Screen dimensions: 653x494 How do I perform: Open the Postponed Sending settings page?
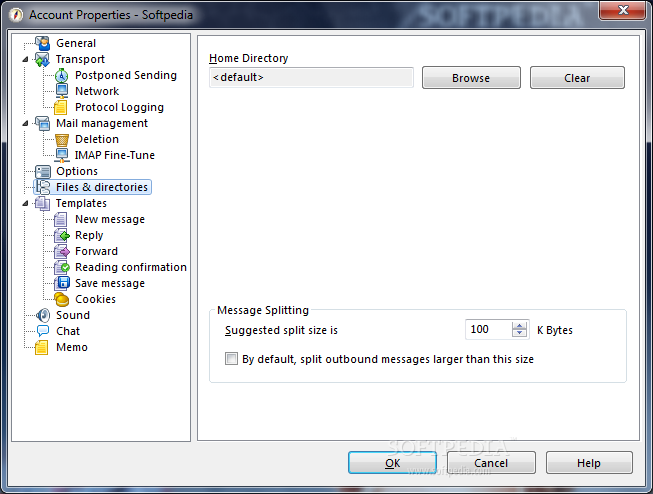[x=126, y=75]
